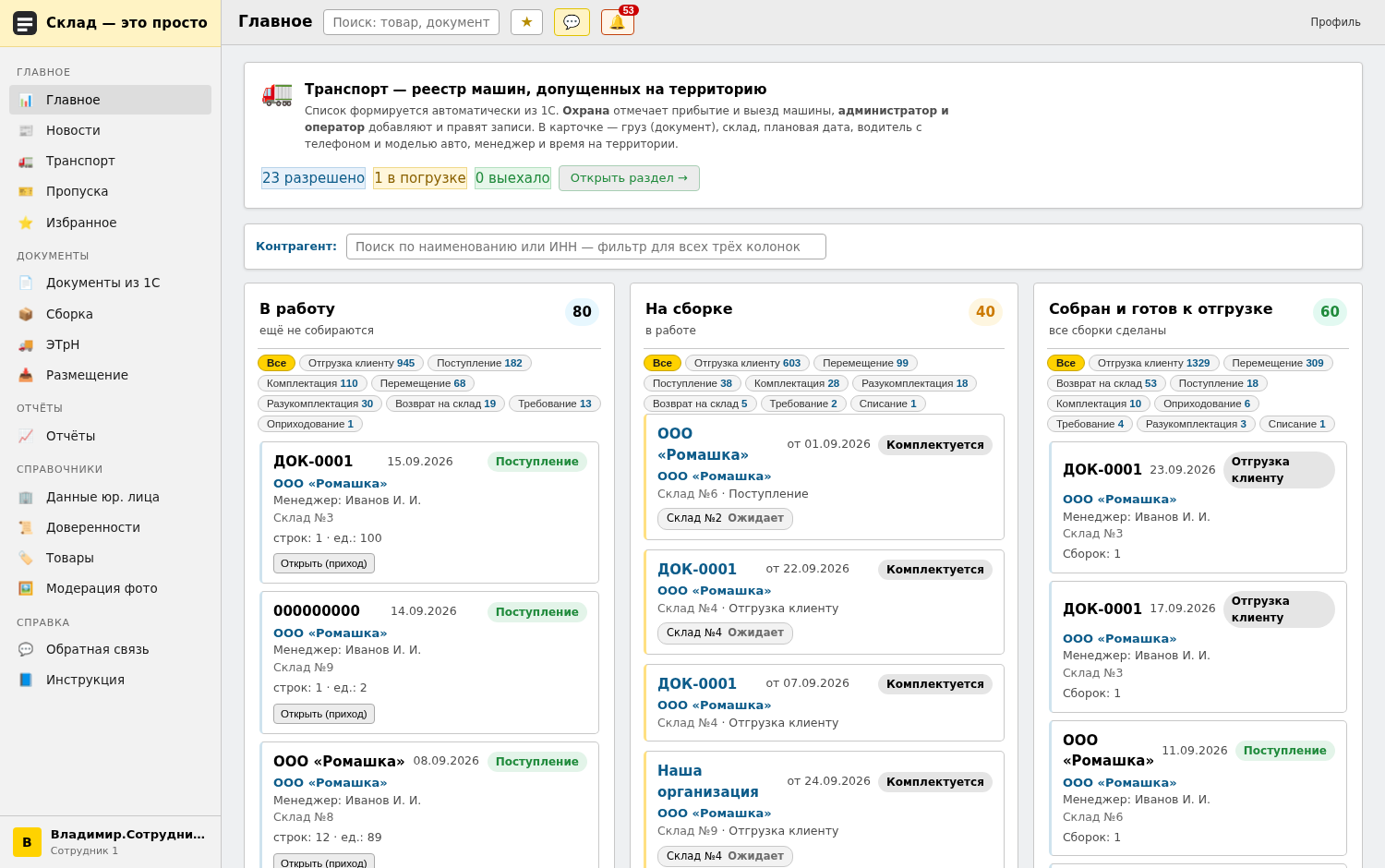Open приход for document 000000000

point(324,714)
